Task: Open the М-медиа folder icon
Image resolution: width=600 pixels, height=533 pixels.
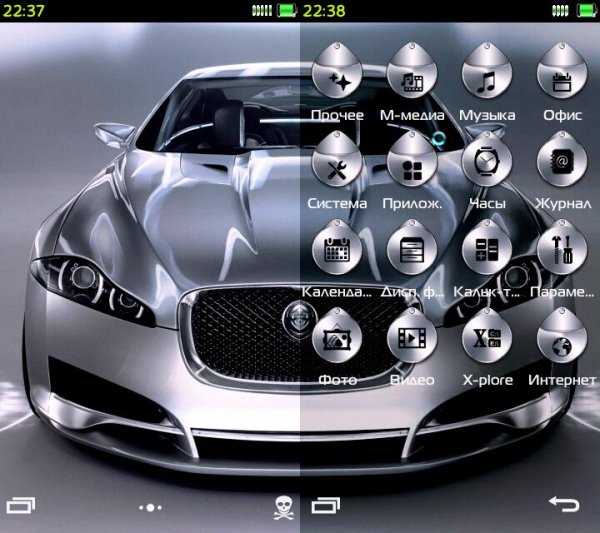Action: pos(412,71)
